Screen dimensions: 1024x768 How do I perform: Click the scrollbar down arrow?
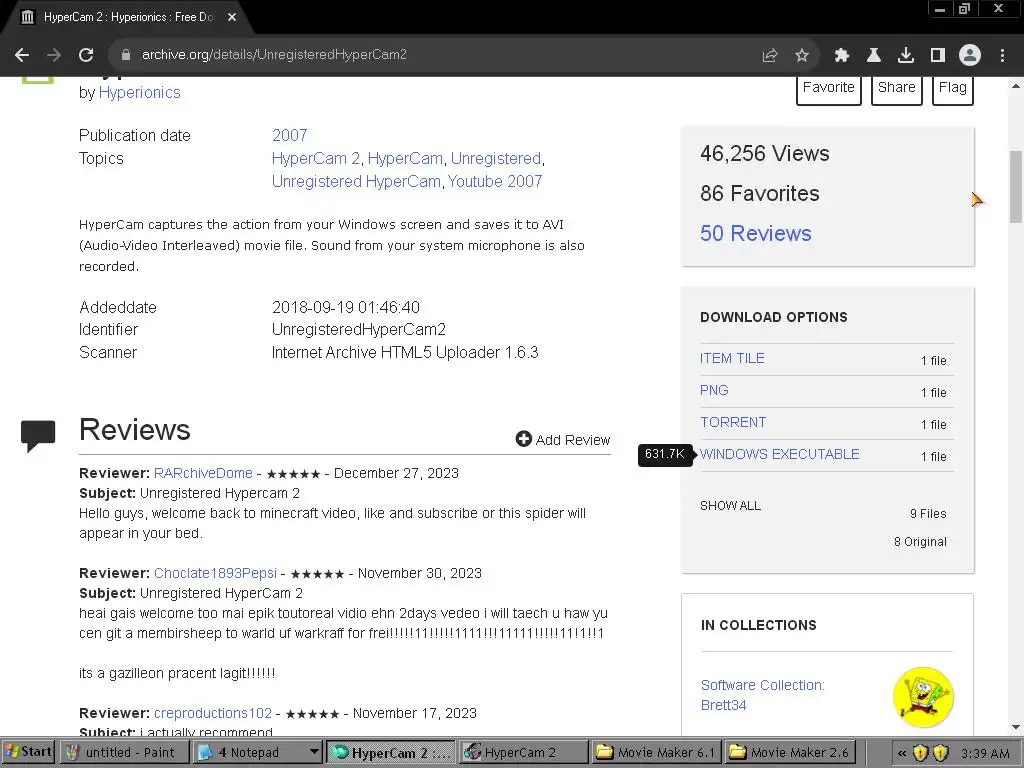(1016, 727)
